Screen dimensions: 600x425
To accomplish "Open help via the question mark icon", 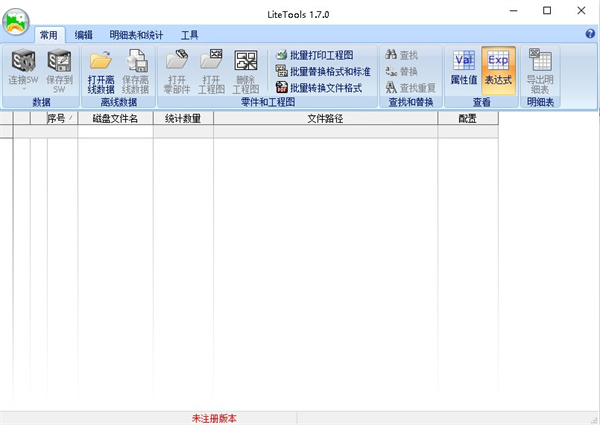I will tap(590, 34).
